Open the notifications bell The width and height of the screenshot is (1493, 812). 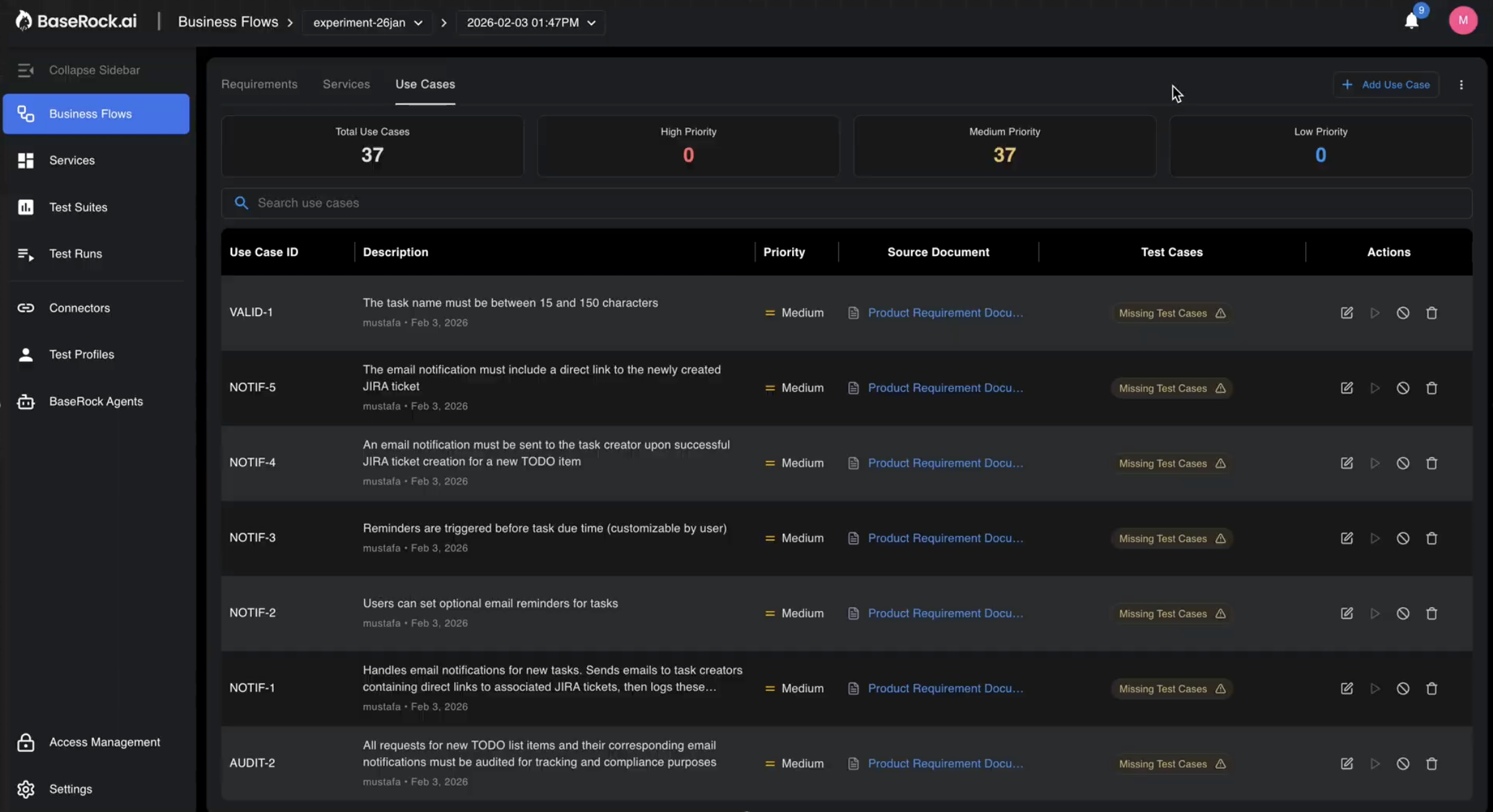point(1412,21)
